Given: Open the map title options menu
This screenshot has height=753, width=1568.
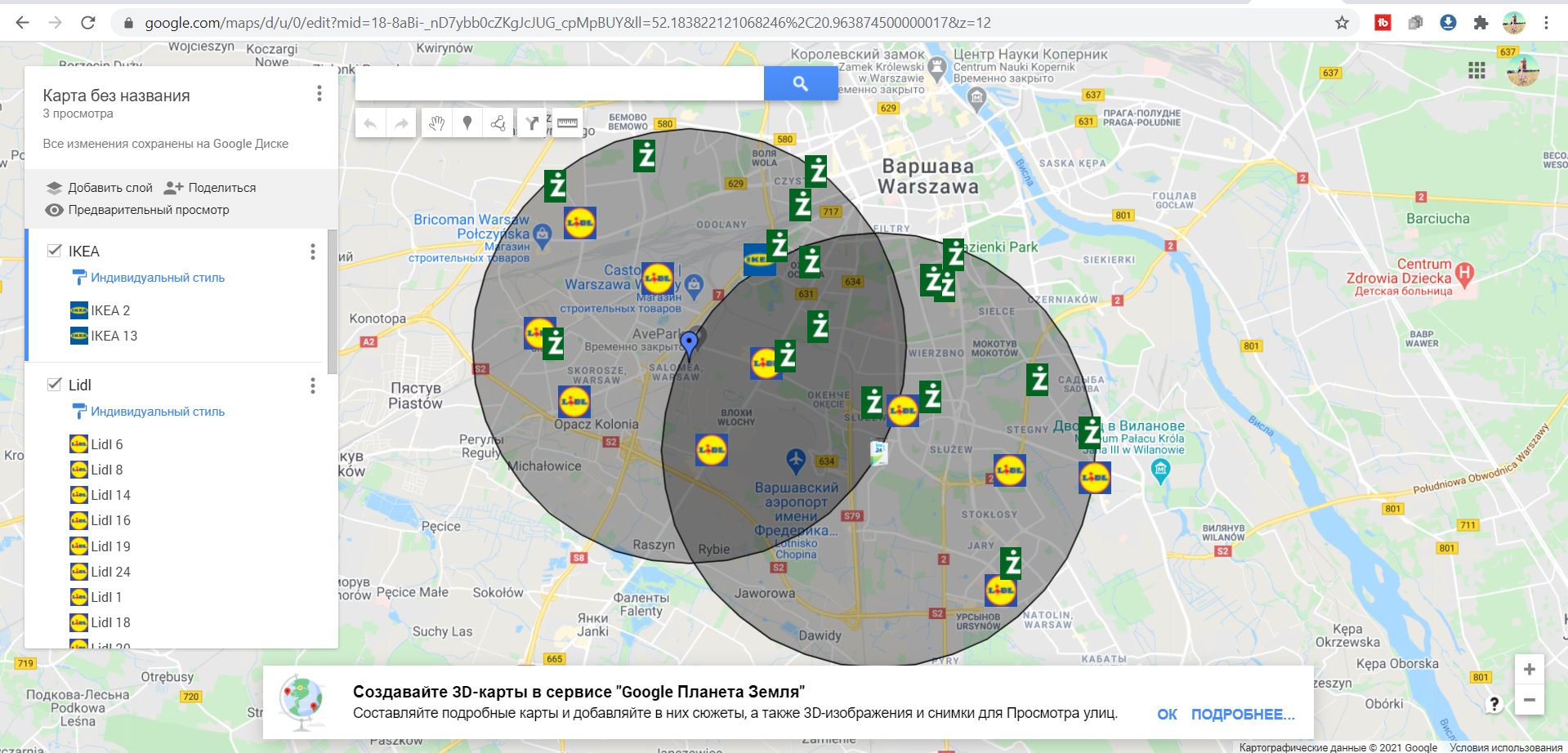Looking at the screenshot, I should [319, 94].
